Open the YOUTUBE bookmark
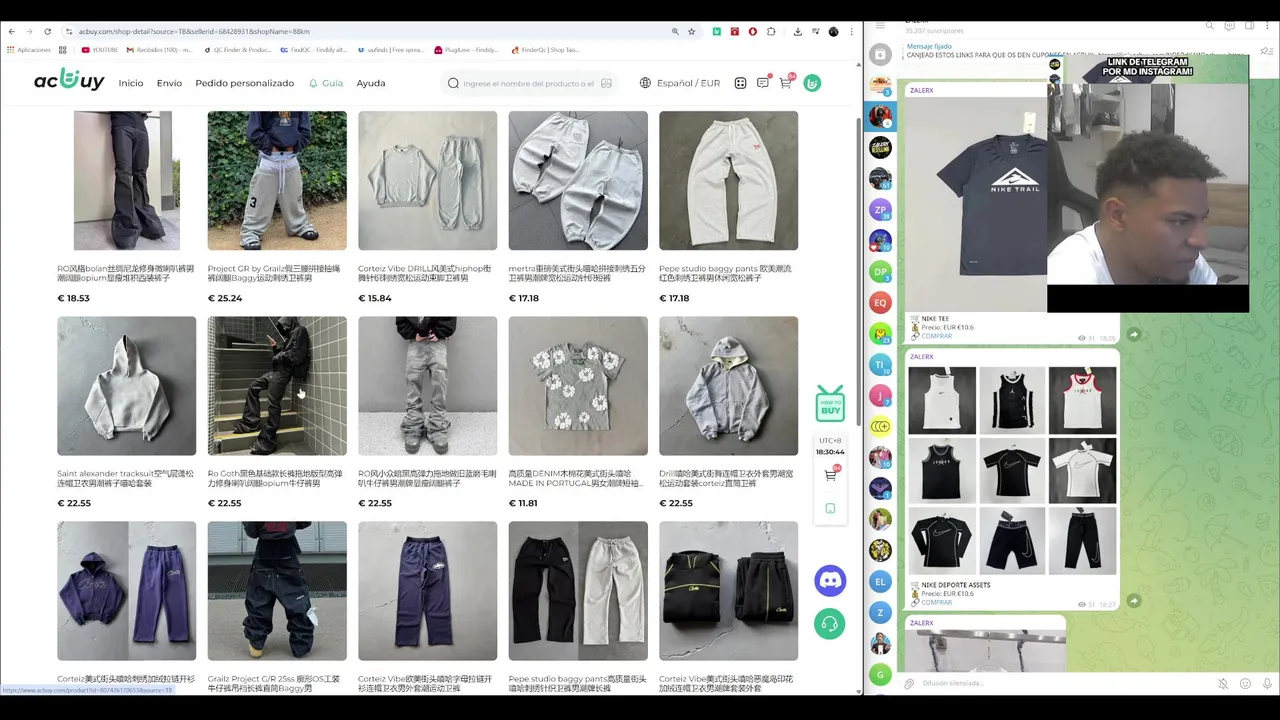The image size is (1280, 720). (x=99, y=50)
